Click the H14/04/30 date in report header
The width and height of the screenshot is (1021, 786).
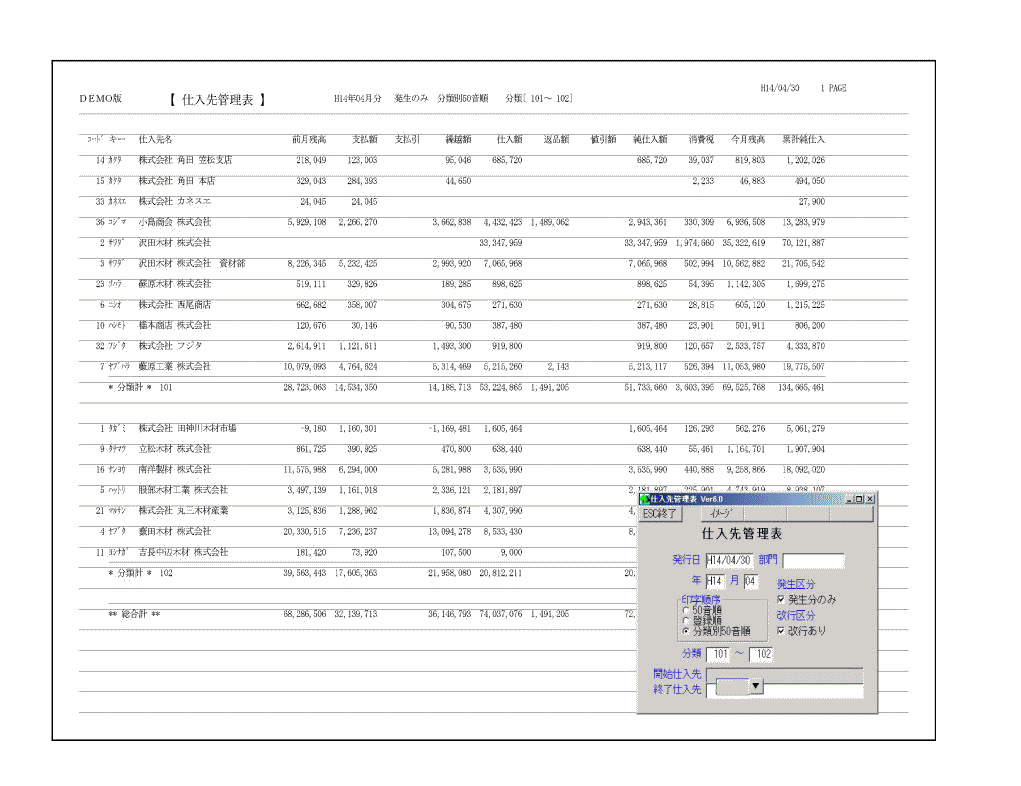[779, 88]
